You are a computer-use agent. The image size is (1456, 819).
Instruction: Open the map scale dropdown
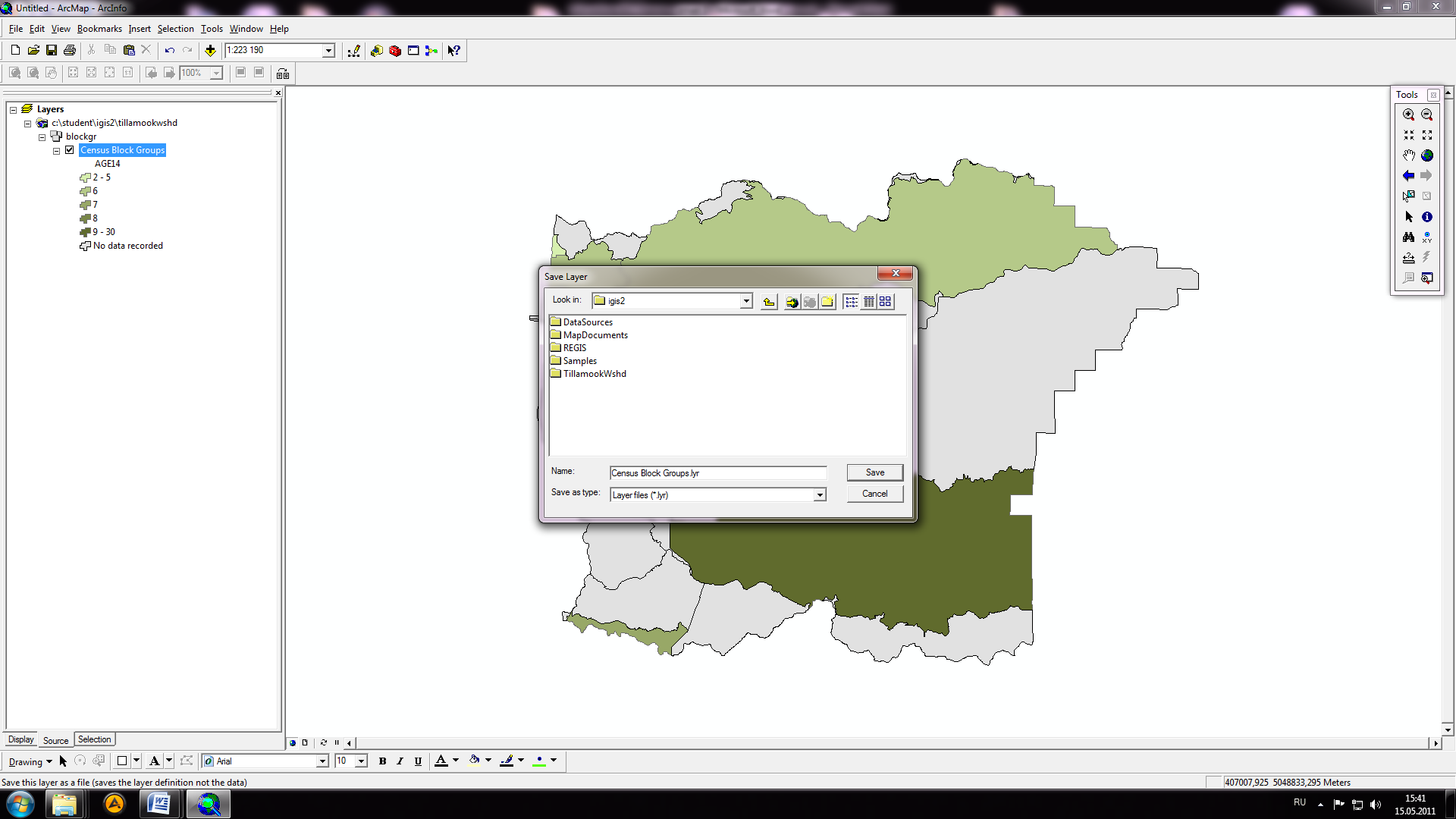[x=328, y=51]
